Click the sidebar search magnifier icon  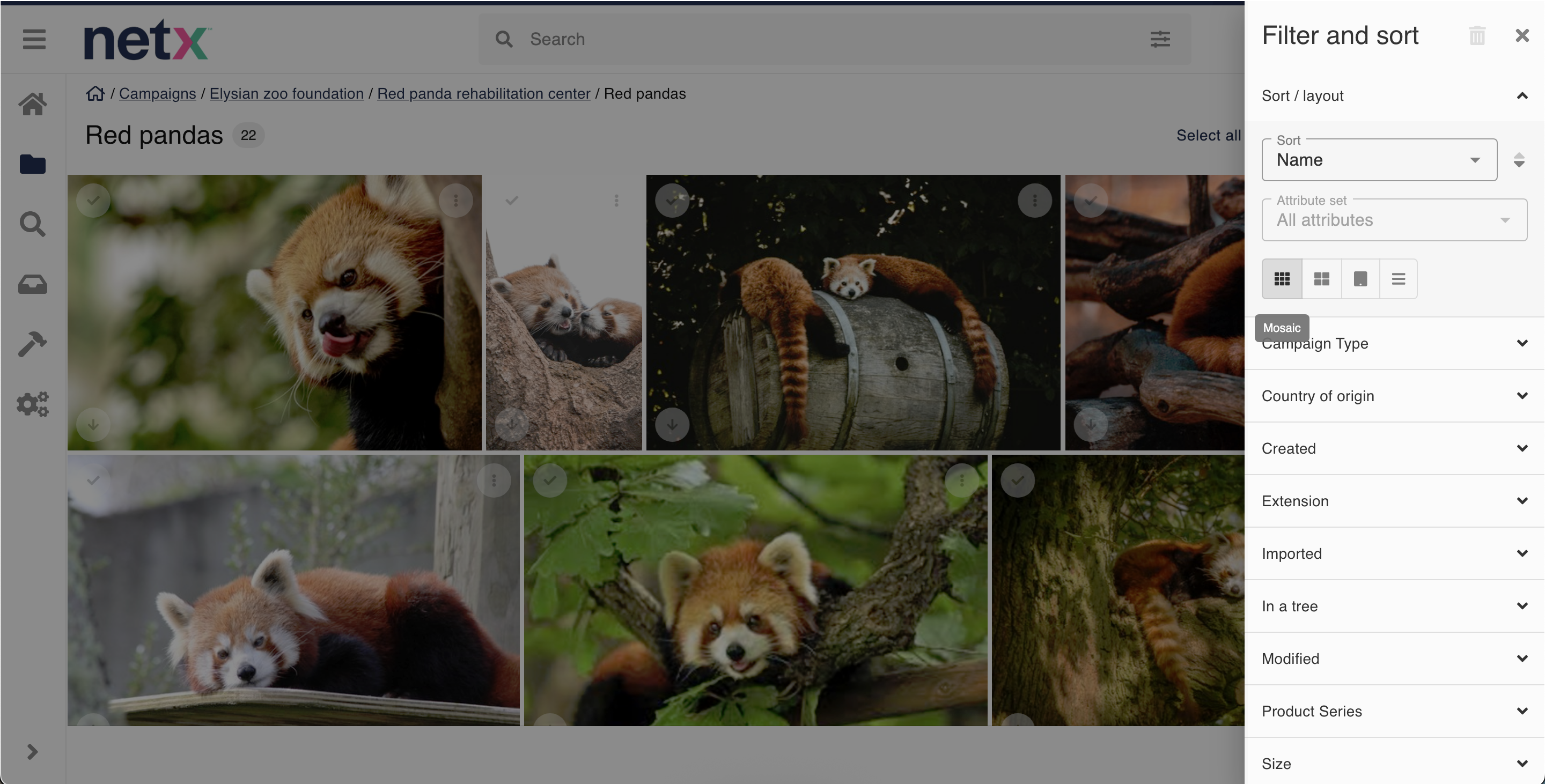pos(32,224)
